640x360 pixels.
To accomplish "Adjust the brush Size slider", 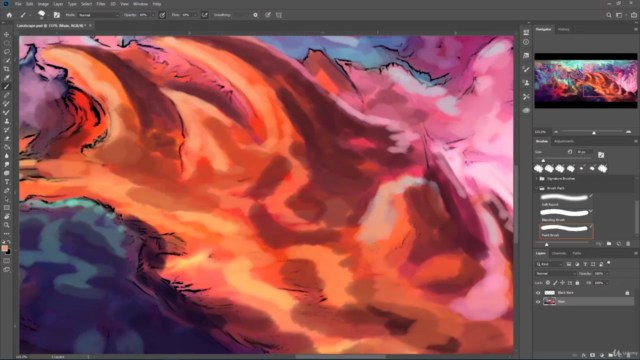I will [543, 160].
